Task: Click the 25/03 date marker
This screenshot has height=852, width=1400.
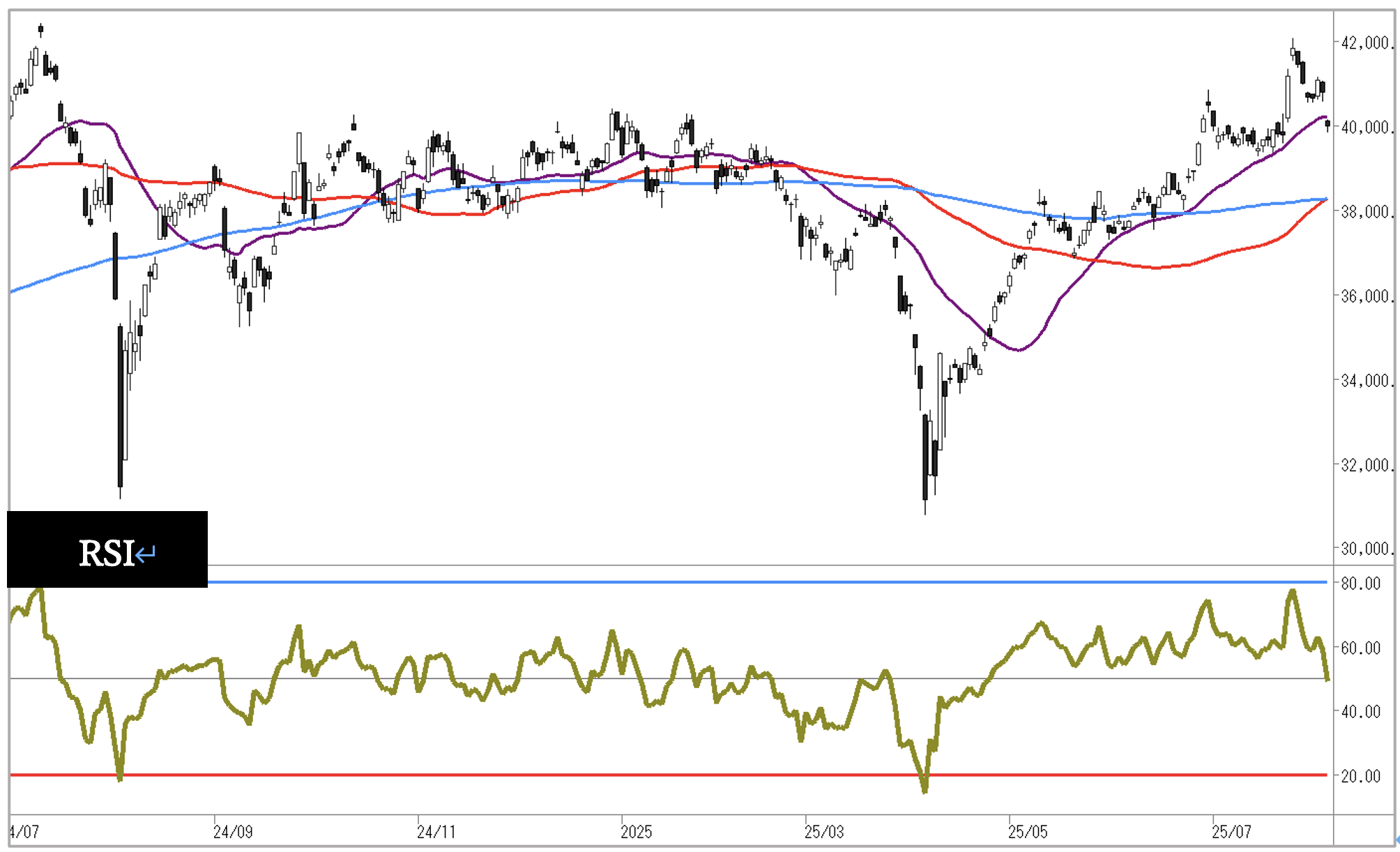Action: (x=824, y=832)
